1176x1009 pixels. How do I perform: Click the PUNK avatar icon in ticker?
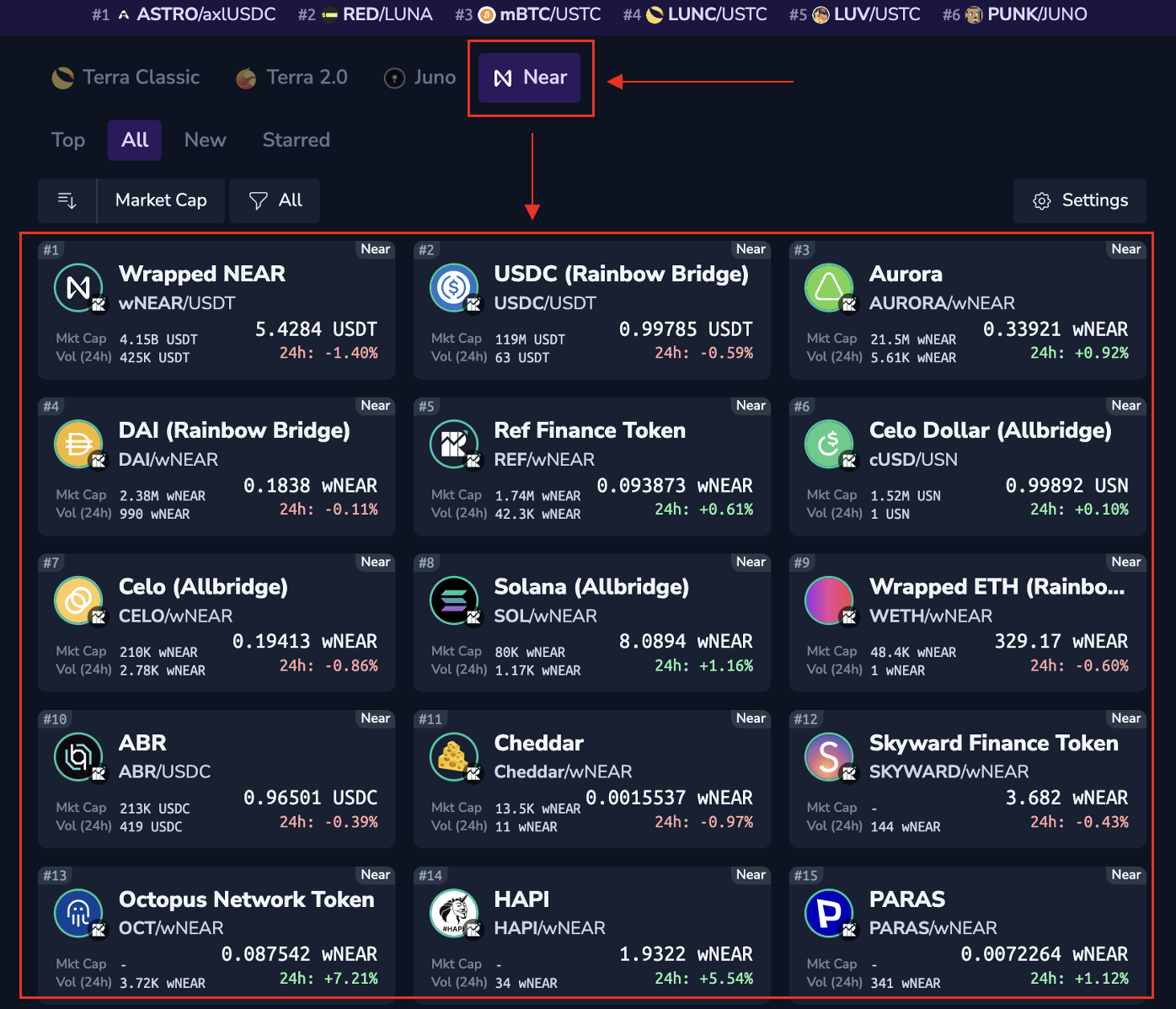pos(974,15)
